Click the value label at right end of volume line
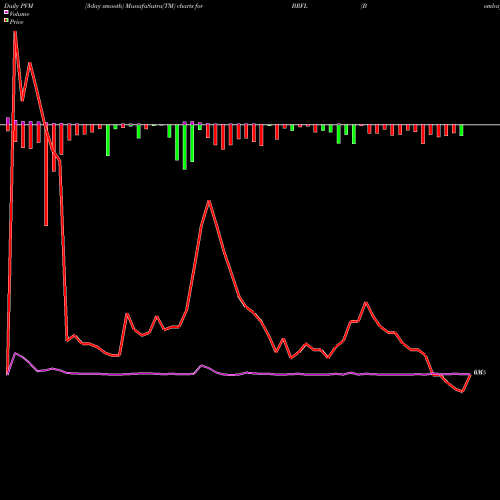Screen dimensions: 500x500 click(x=480, y=372)
